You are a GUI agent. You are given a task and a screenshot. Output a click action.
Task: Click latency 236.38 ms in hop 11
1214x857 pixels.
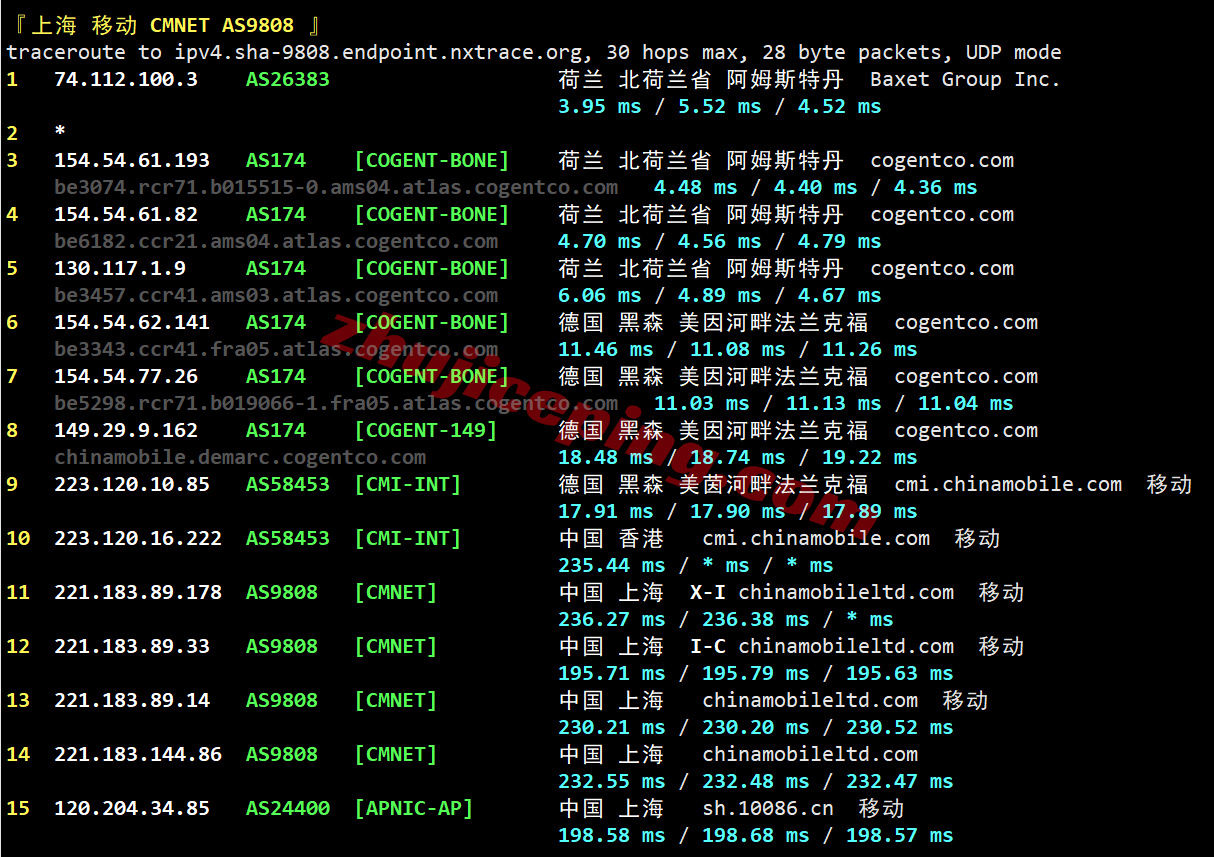(756, 619)
